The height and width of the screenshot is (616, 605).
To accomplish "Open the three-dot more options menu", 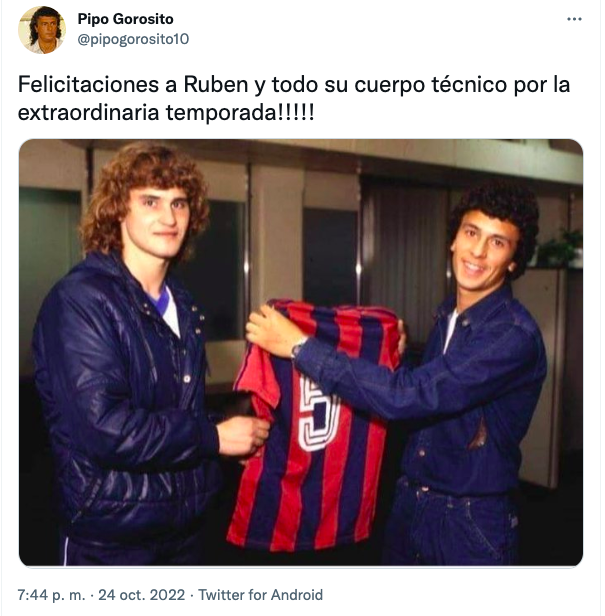I will pos(574,19).
